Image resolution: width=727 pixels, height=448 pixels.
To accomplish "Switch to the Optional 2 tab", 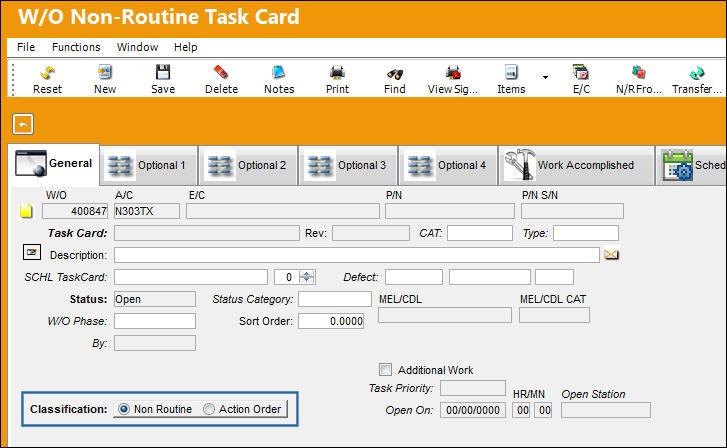I will 249,166.
